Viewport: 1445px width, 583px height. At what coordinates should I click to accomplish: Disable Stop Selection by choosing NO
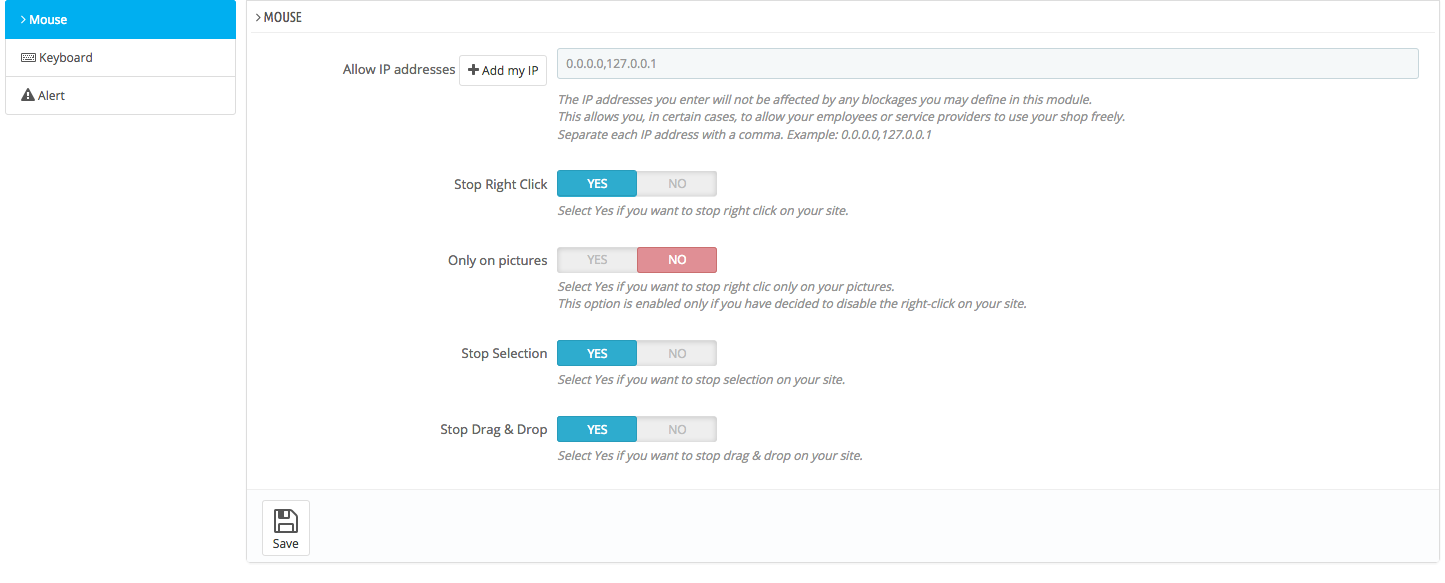click(x=677, y=353)
